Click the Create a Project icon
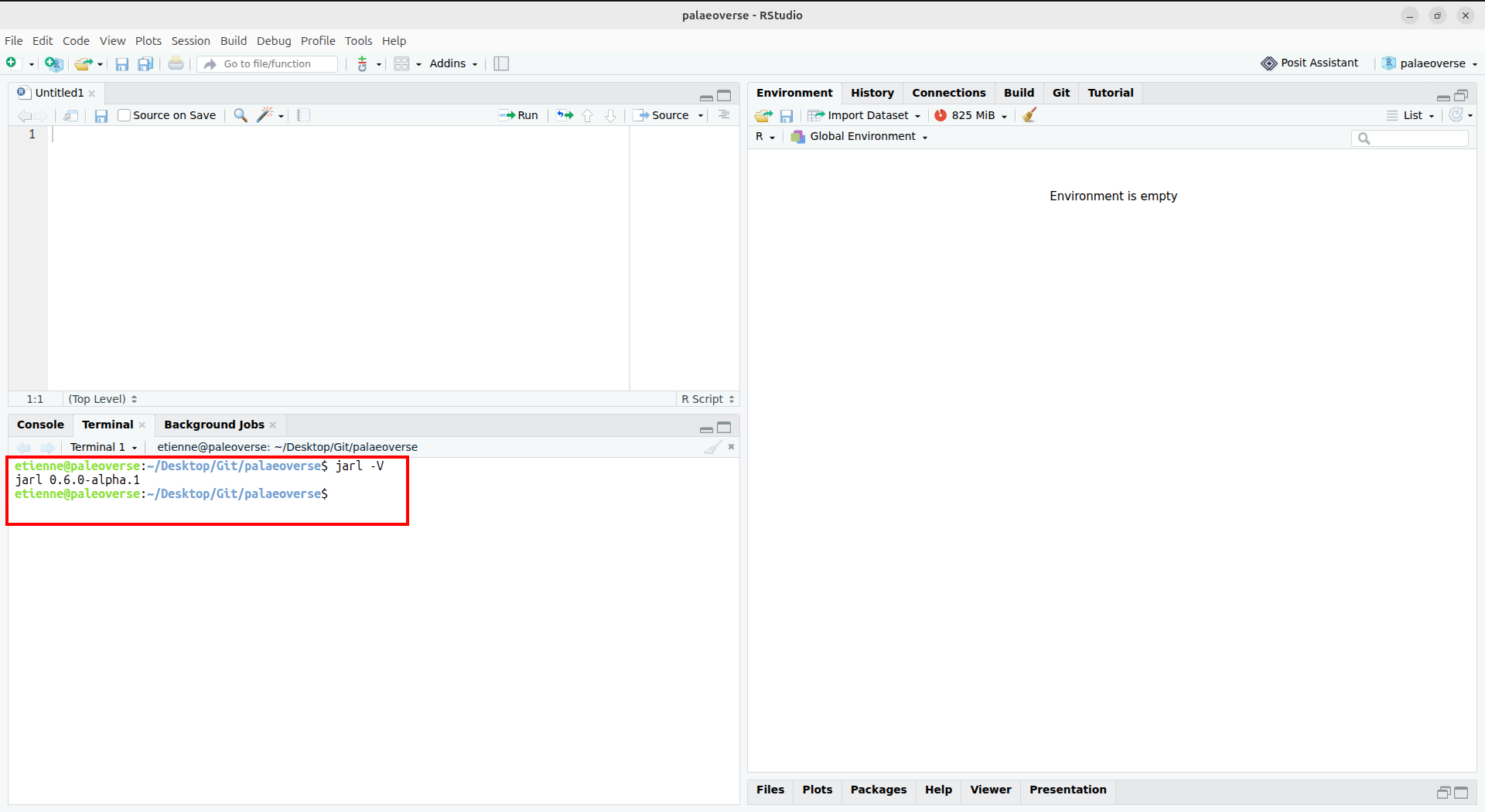The width and height of the screenshot is (1485, 812). 53,63
